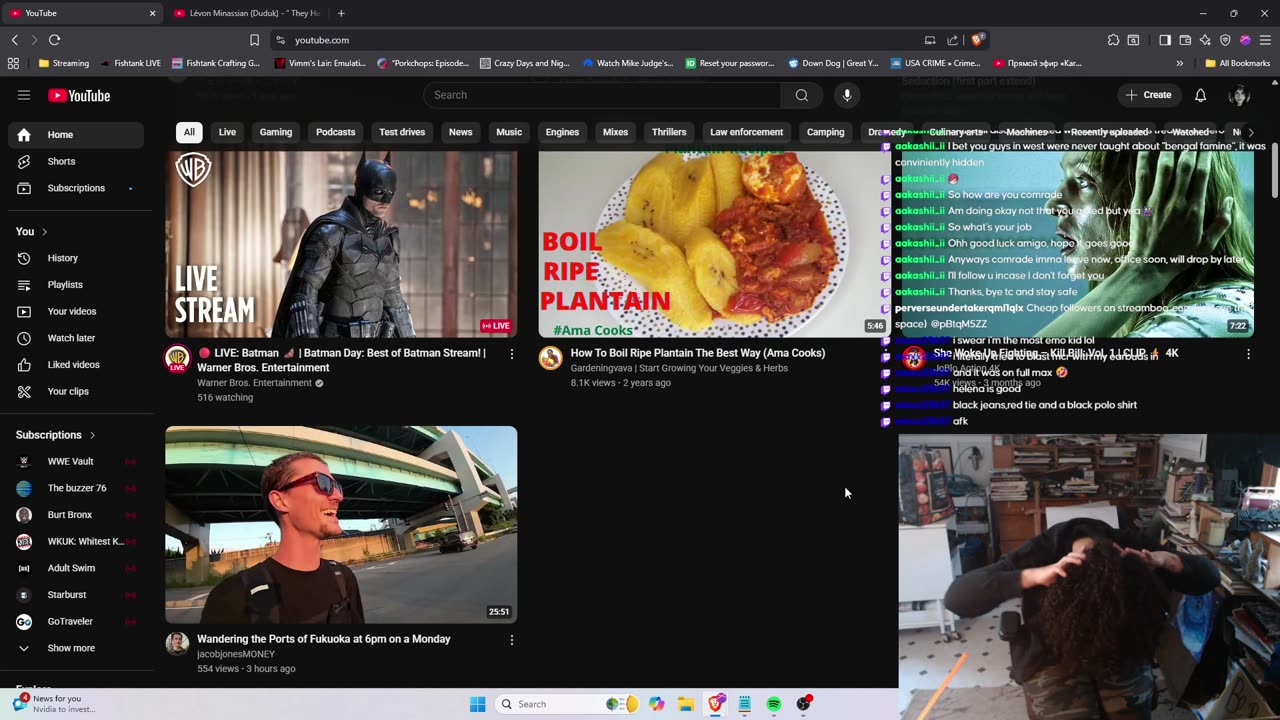Select the Law enforcement filter chip
Image resolution: width=1280 pixels, height=720 pixels.
coord(747,132)
